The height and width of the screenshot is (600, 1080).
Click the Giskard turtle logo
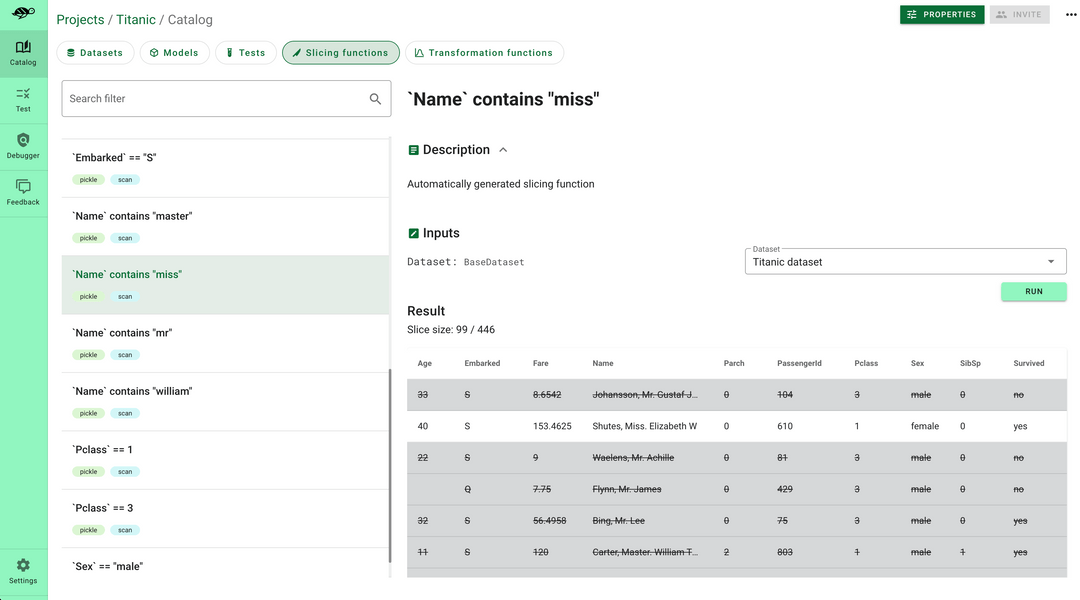pyautogui.click(x=23, y=13)
